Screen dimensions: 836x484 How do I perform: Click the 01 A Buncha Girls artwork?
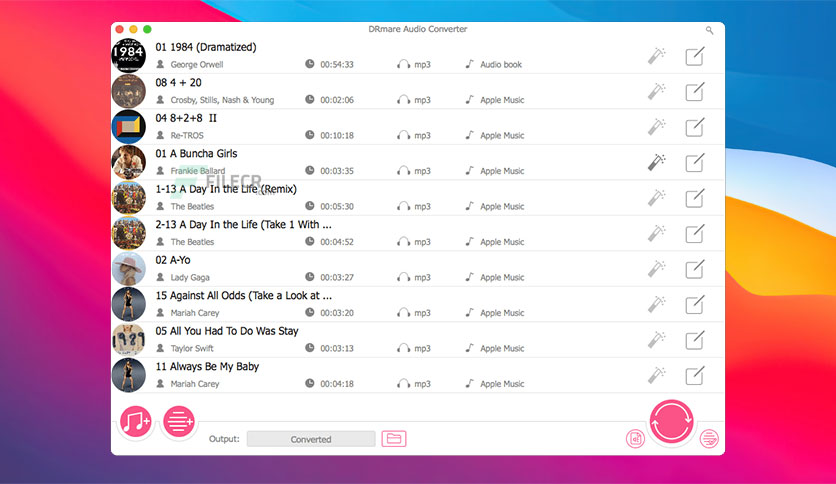[x=128, y=162]
